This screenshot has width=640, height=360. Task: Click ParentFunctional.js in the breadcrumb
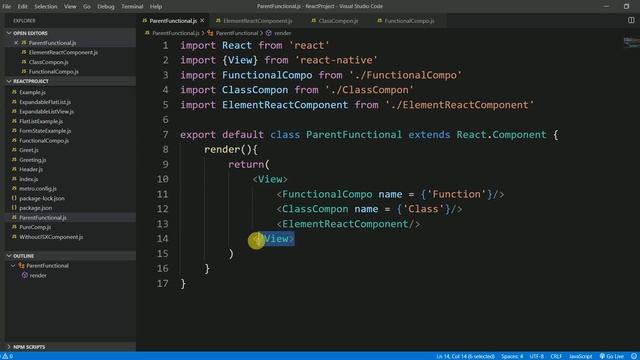coord(176,33)
